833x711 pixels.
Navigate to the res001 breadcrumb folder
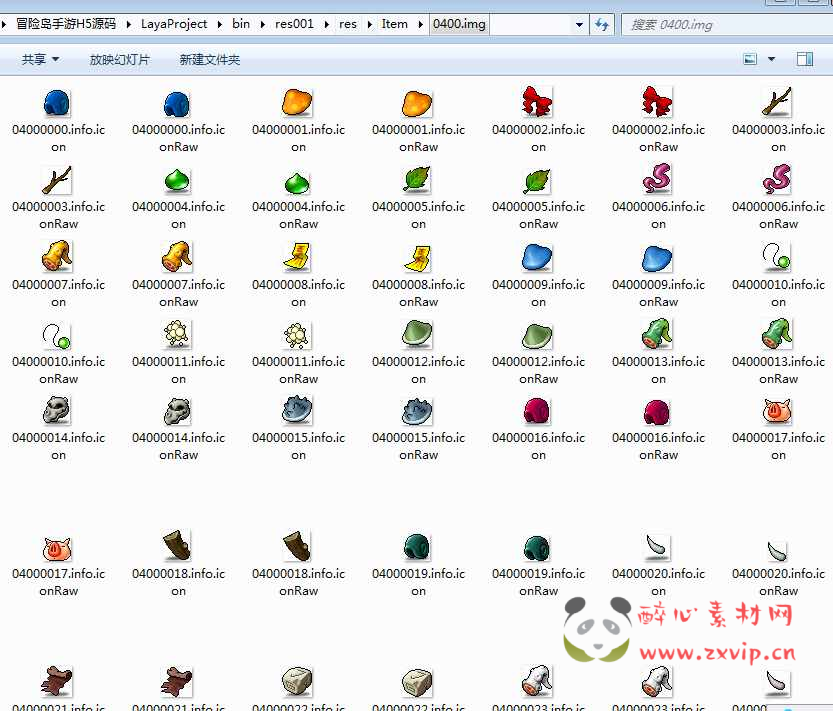[x=294, y=24]
